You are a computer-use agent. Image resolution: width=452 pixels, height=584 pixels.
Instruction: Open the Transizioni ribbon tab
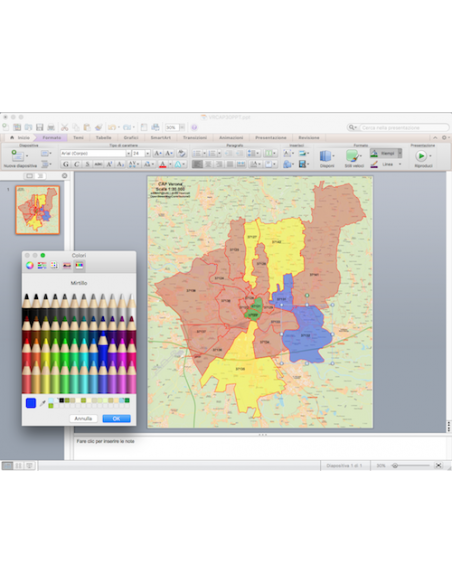tap(195, 137)
